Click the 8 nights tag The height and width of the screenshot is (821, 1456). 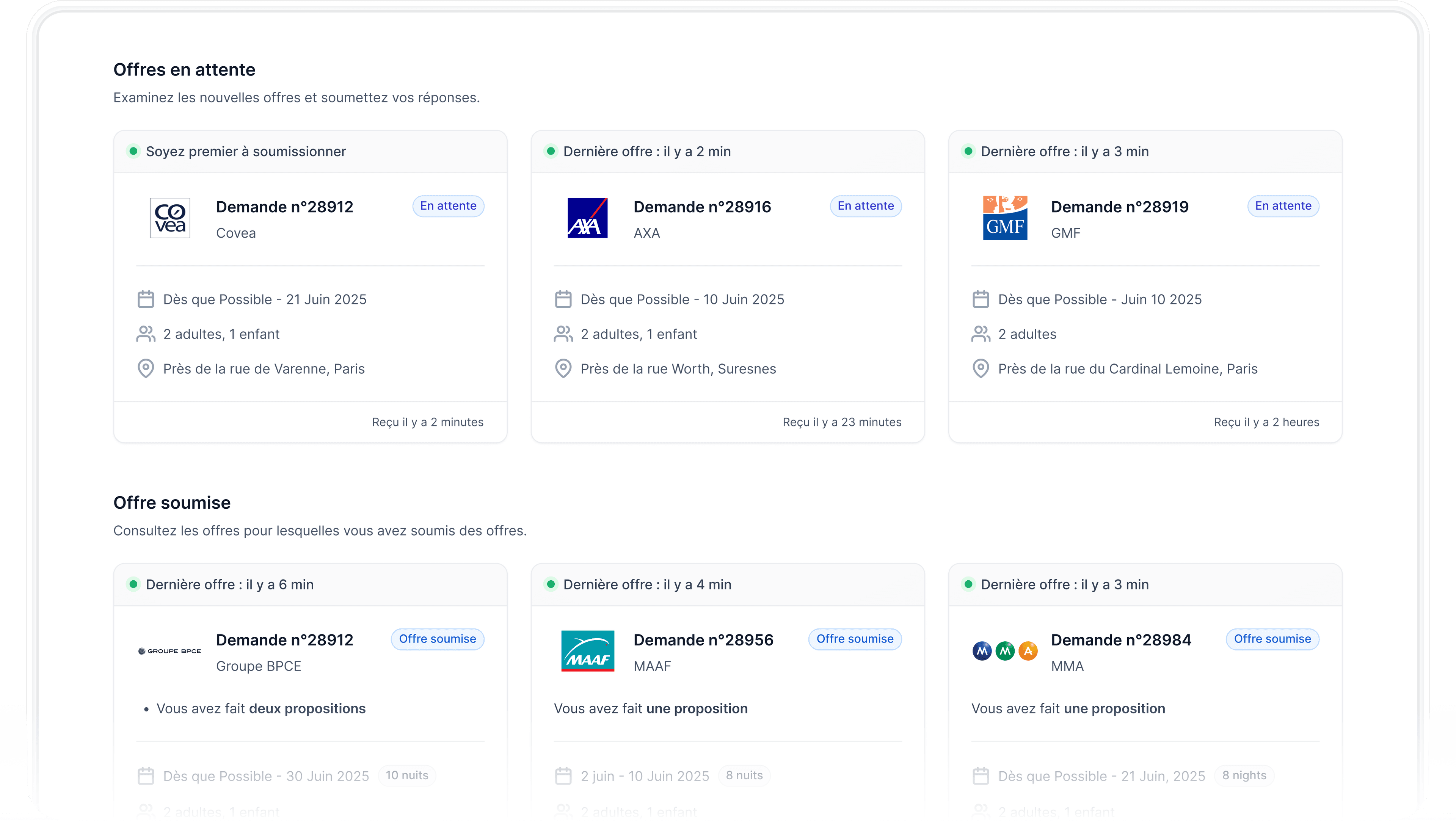point(1244,775)
